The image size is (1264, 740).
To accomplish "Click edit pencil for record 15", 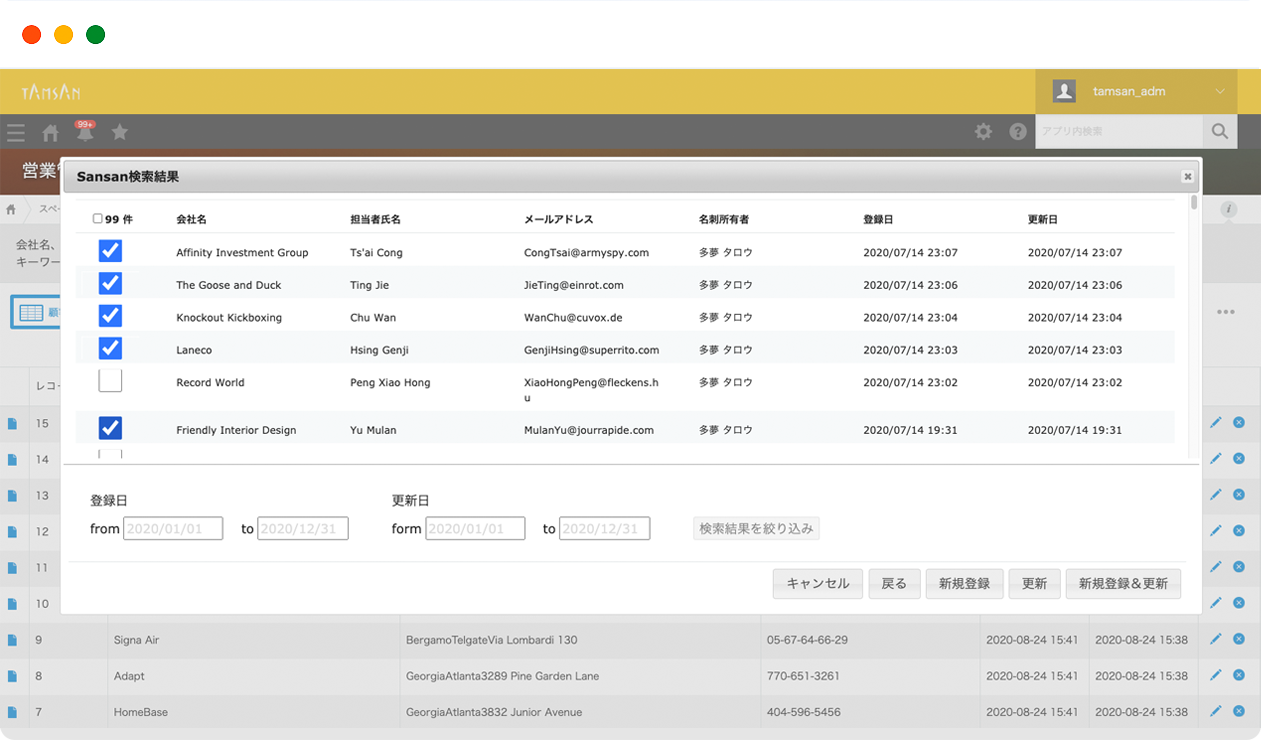I will click(1216, 423).
